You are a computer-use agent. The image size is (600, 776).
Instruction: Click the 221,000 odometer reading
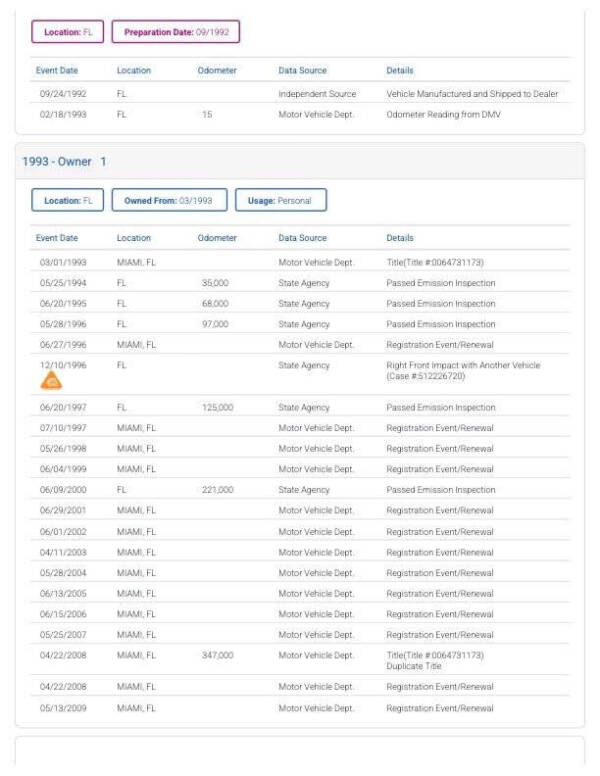pyautogui.click(x=217, y=490)
